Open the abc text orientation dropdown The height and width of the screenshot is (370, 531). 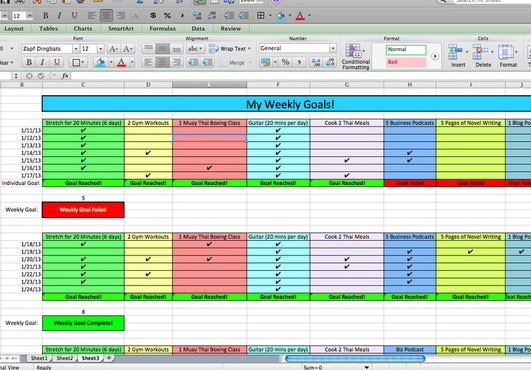(195, 49)
